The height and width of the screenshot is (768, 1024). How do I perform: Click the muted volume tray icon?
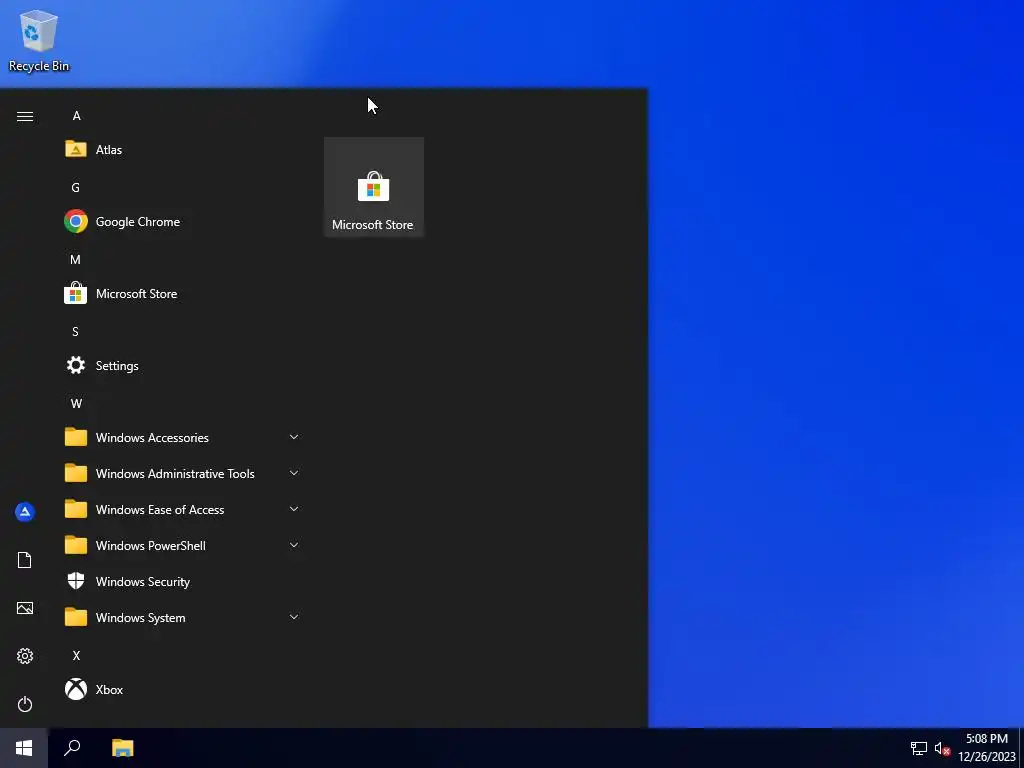(942, 748)
